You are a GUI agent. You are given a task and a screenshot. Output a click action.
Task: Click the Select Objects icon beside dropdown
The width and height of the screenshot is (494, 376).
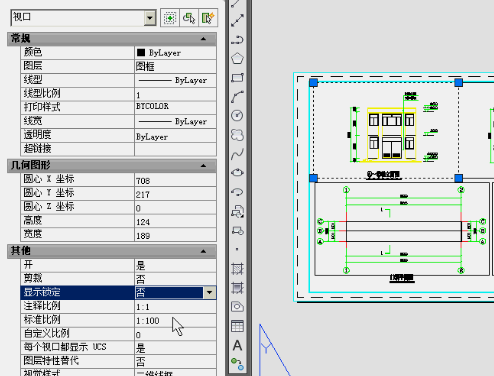189,18
